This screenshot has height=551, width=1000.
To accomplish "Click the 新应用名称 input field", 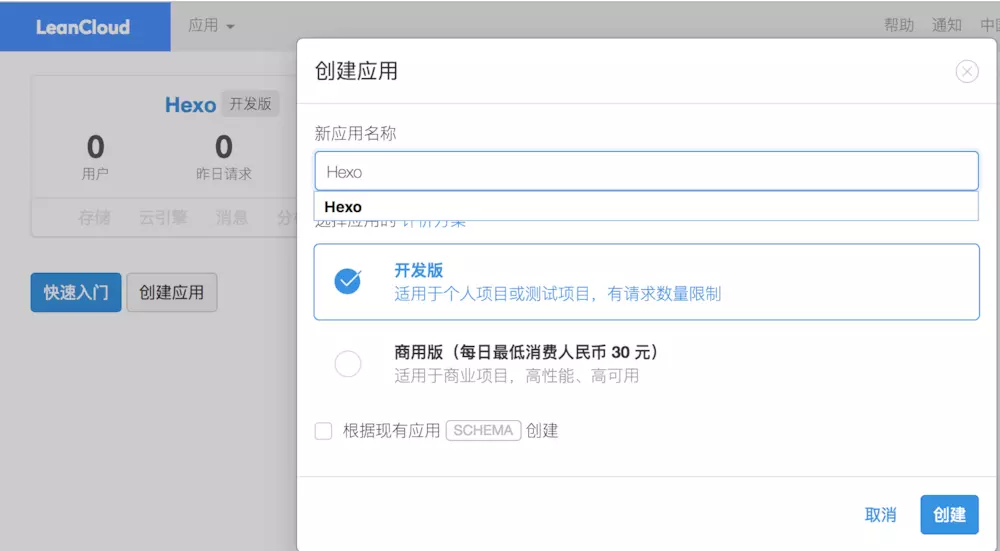I will point(646,171).
